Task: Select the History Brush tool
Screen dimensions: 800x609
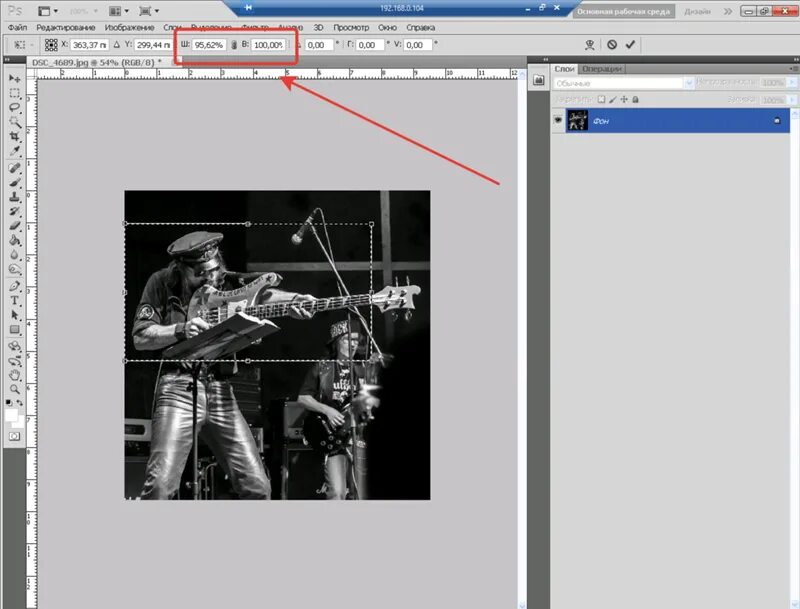Action: coord(15,211)
